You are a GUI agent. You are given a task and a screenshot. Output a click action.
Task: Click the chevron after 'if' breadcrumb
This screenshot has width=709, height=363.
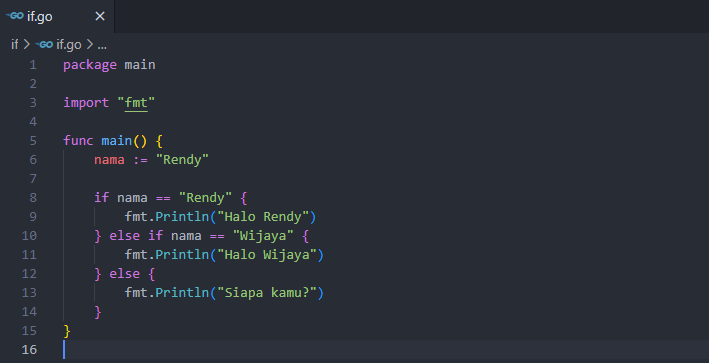27,44
